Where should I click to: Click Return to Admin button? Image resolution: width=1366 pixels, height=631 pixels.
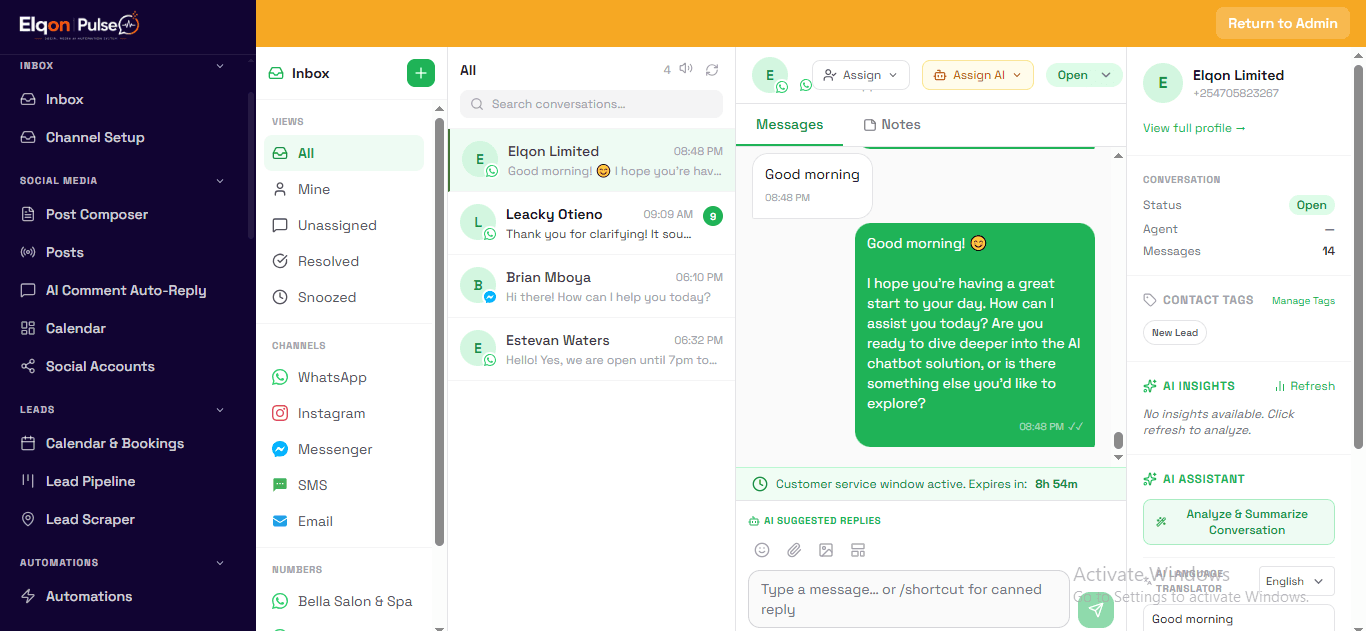click(x=1283, y=23)
